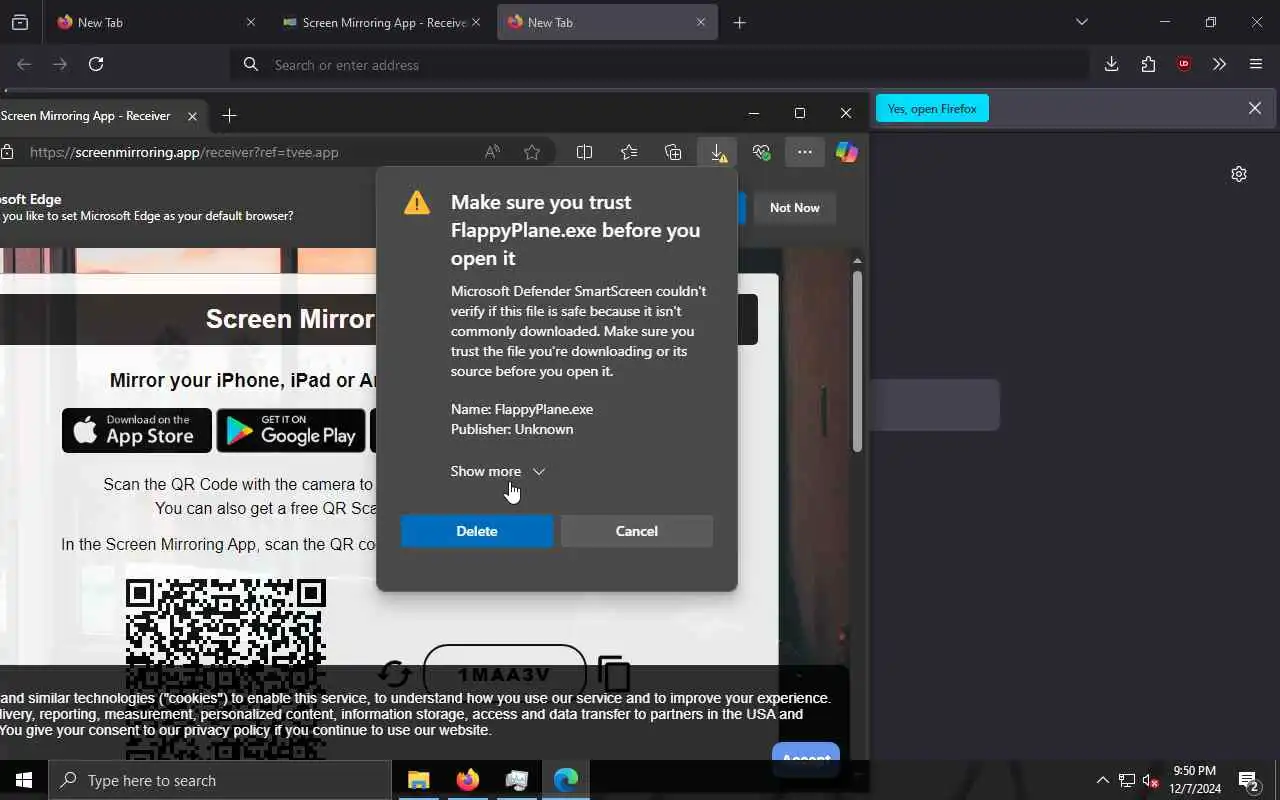This screenshot has height=800, width=1280.
Task: Open Edge browser essentials heart icon
Action: (762, 152)
